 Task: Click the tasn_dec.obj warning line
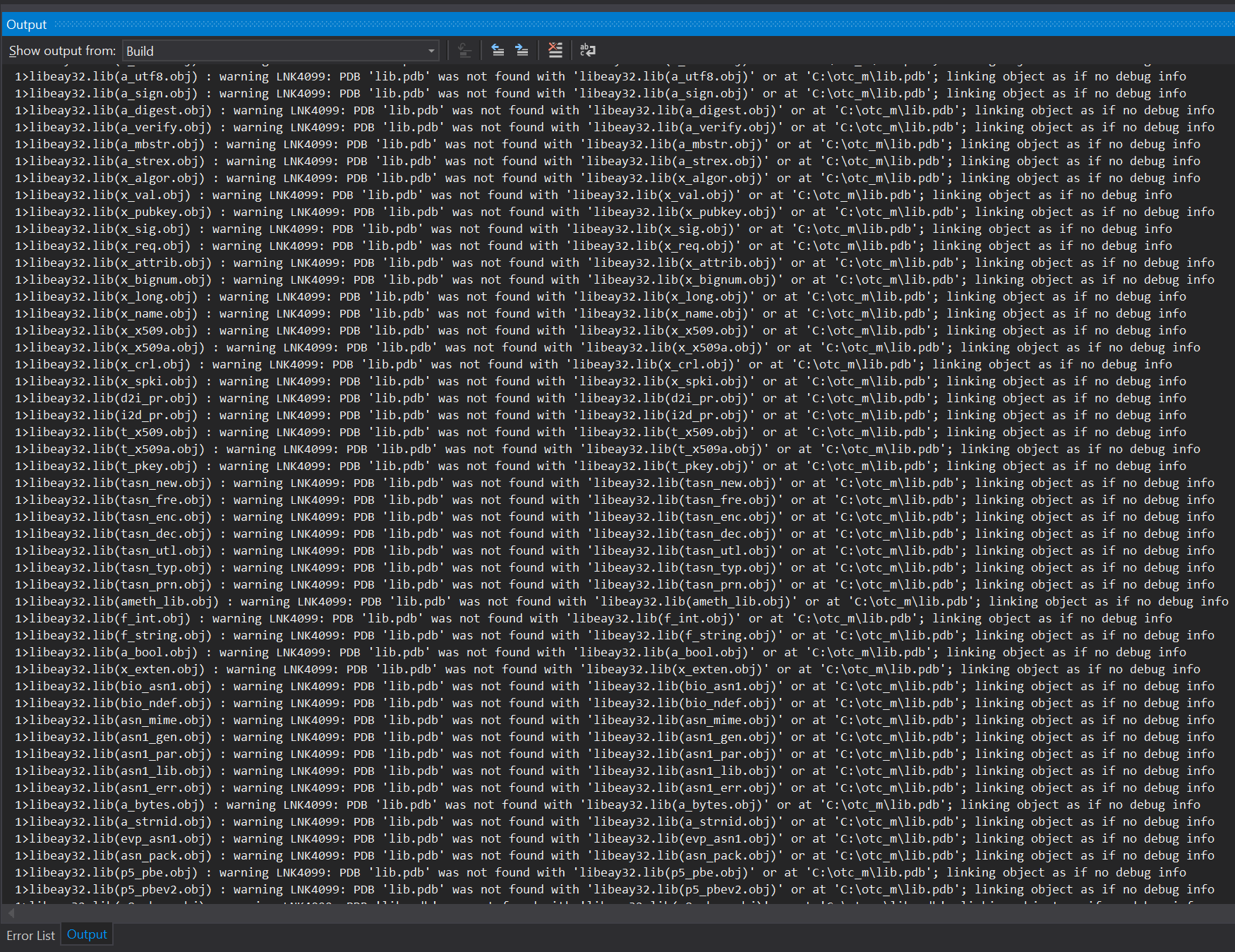tap(615, 534)
